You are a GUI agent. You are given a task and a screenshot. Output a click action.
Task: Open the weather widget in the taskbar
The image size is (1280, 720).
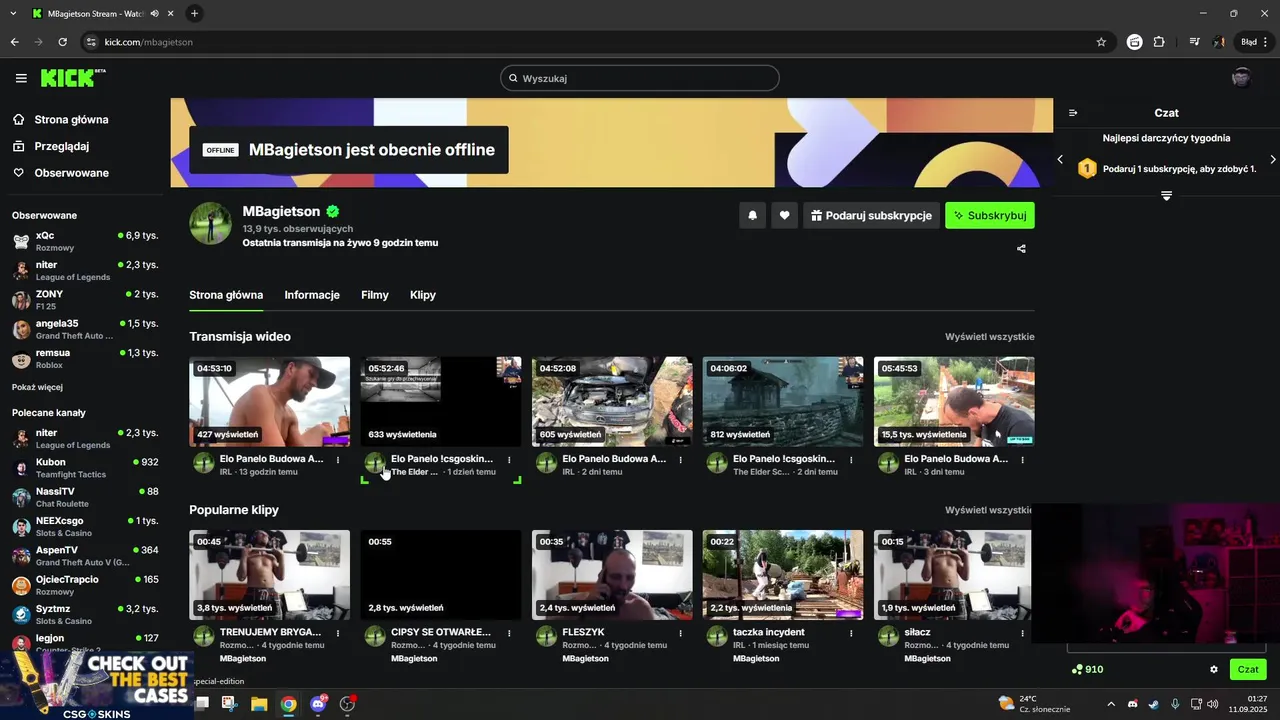(x=1034, y=704)
